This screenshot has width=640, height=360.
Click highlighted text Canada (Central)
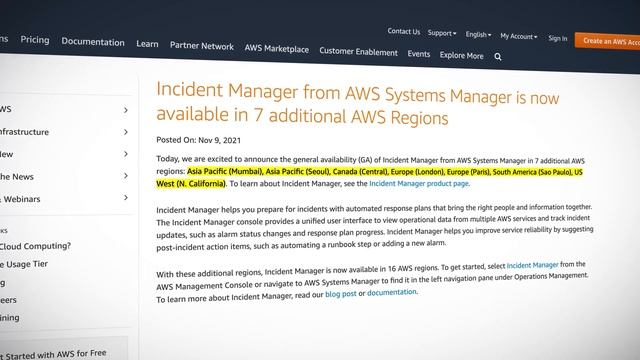tap(360, 171)
